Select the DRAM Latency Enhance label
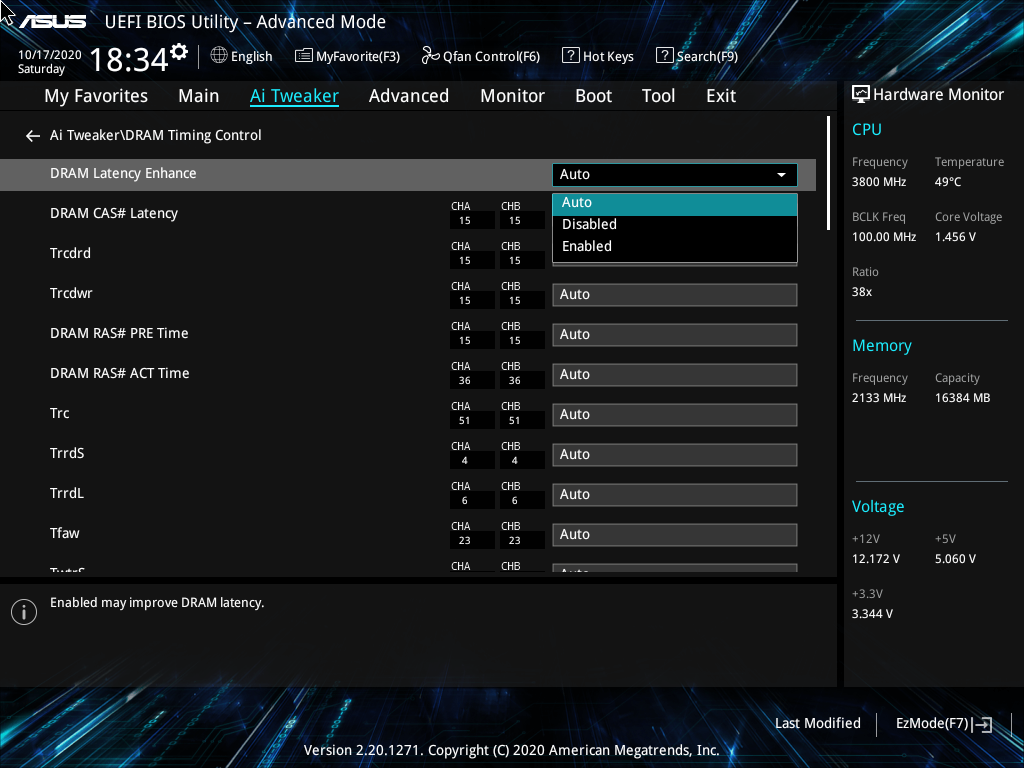1024x768 pixels. 123,174
